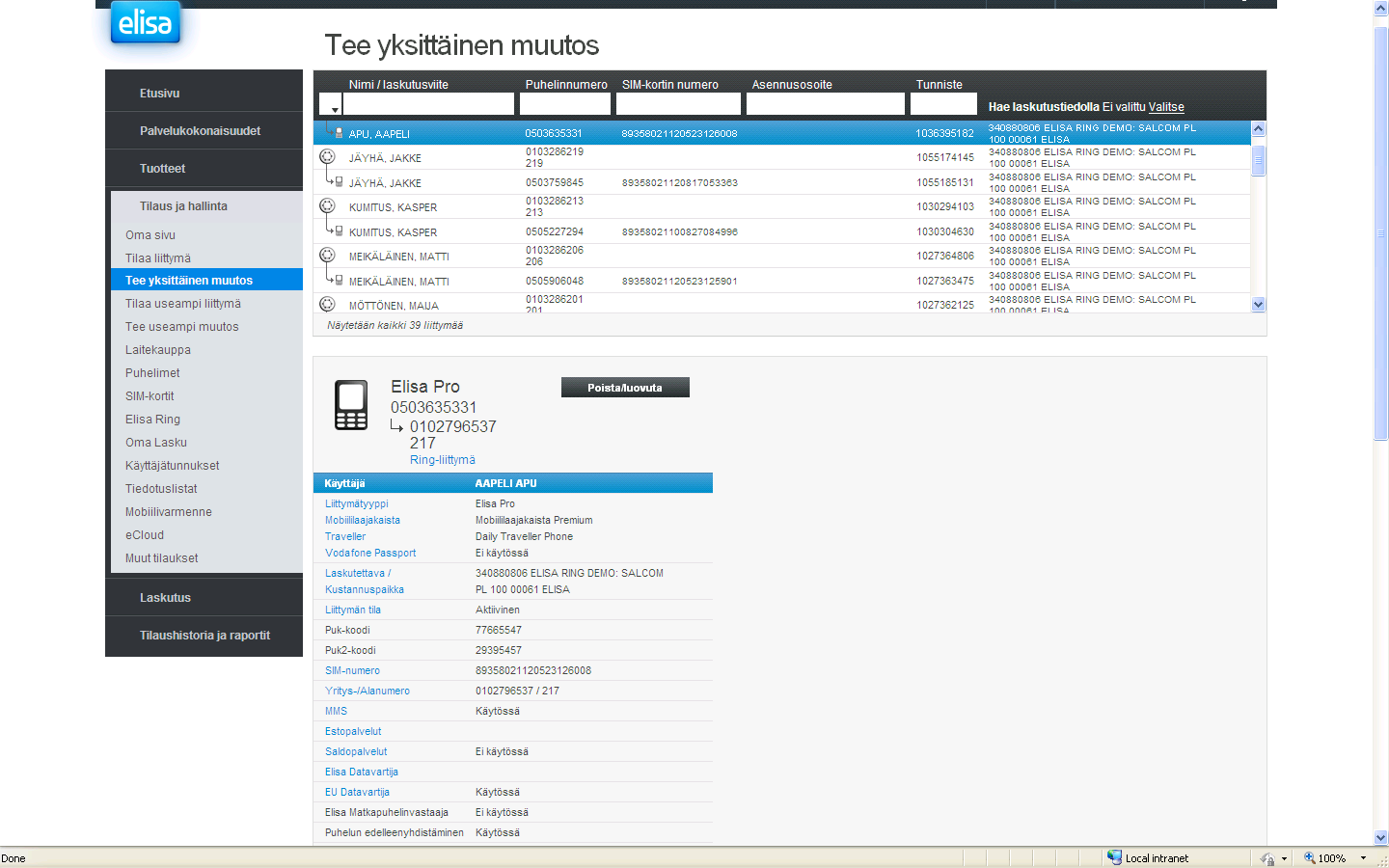Open SIM-kortit in the sidebar
Viewport: 1389px width, 868px height.
150,395
